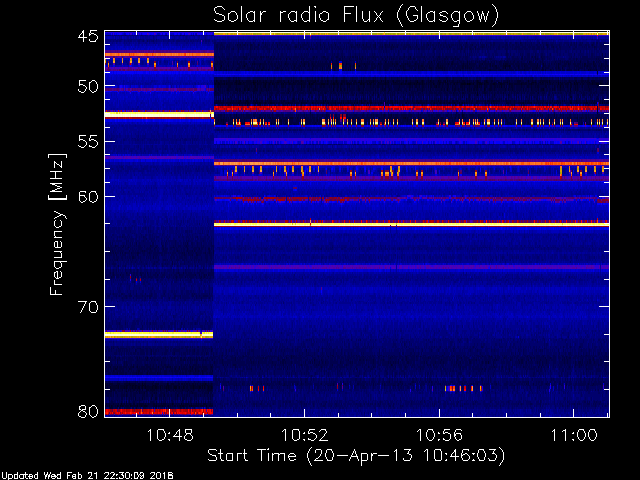The image size is (640, 480).
Task: Click the 10:56 time tick label
Action: point(439,435)
